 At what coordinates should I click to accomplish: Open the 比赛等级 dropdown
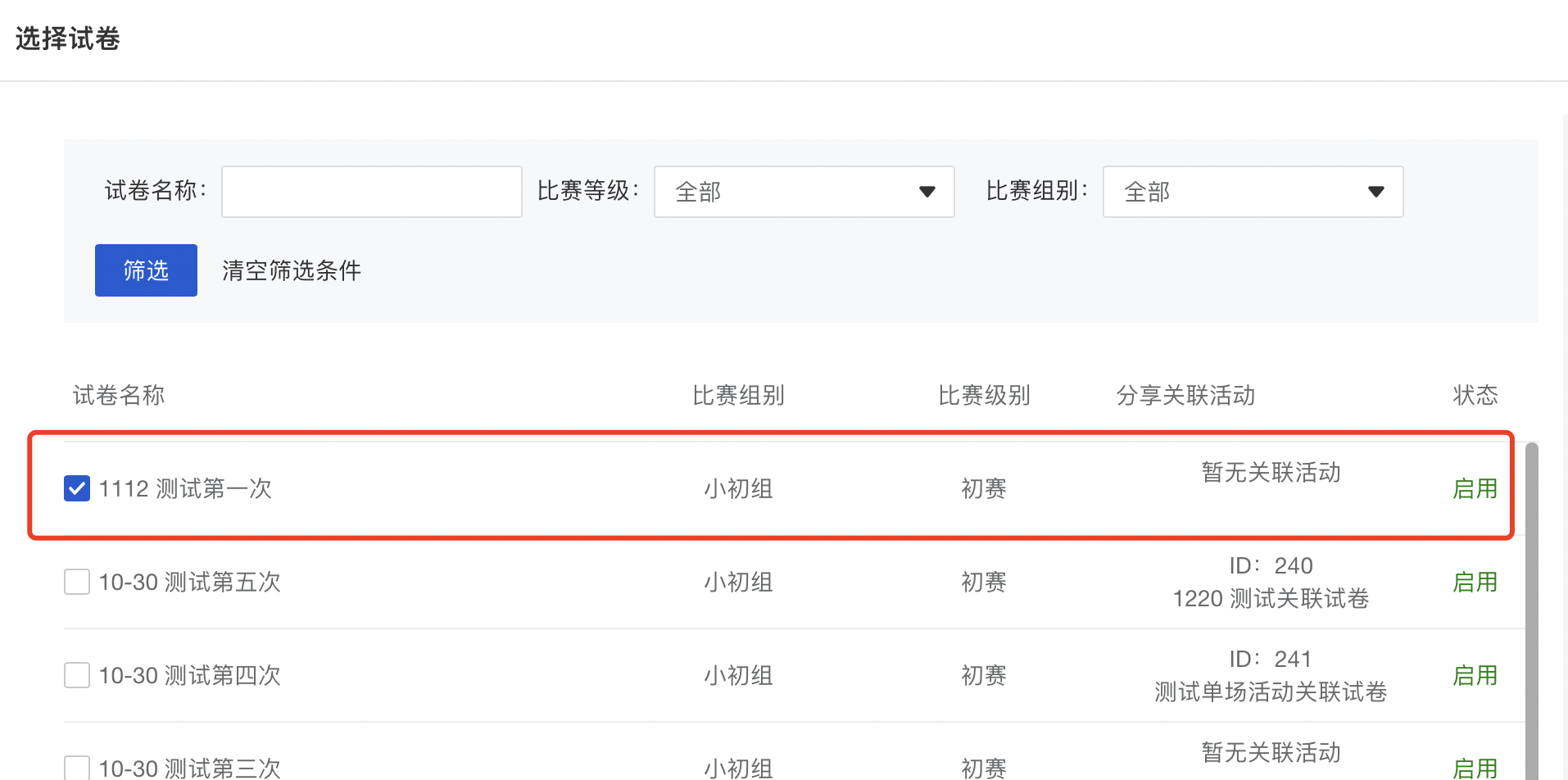pos(804,192)
